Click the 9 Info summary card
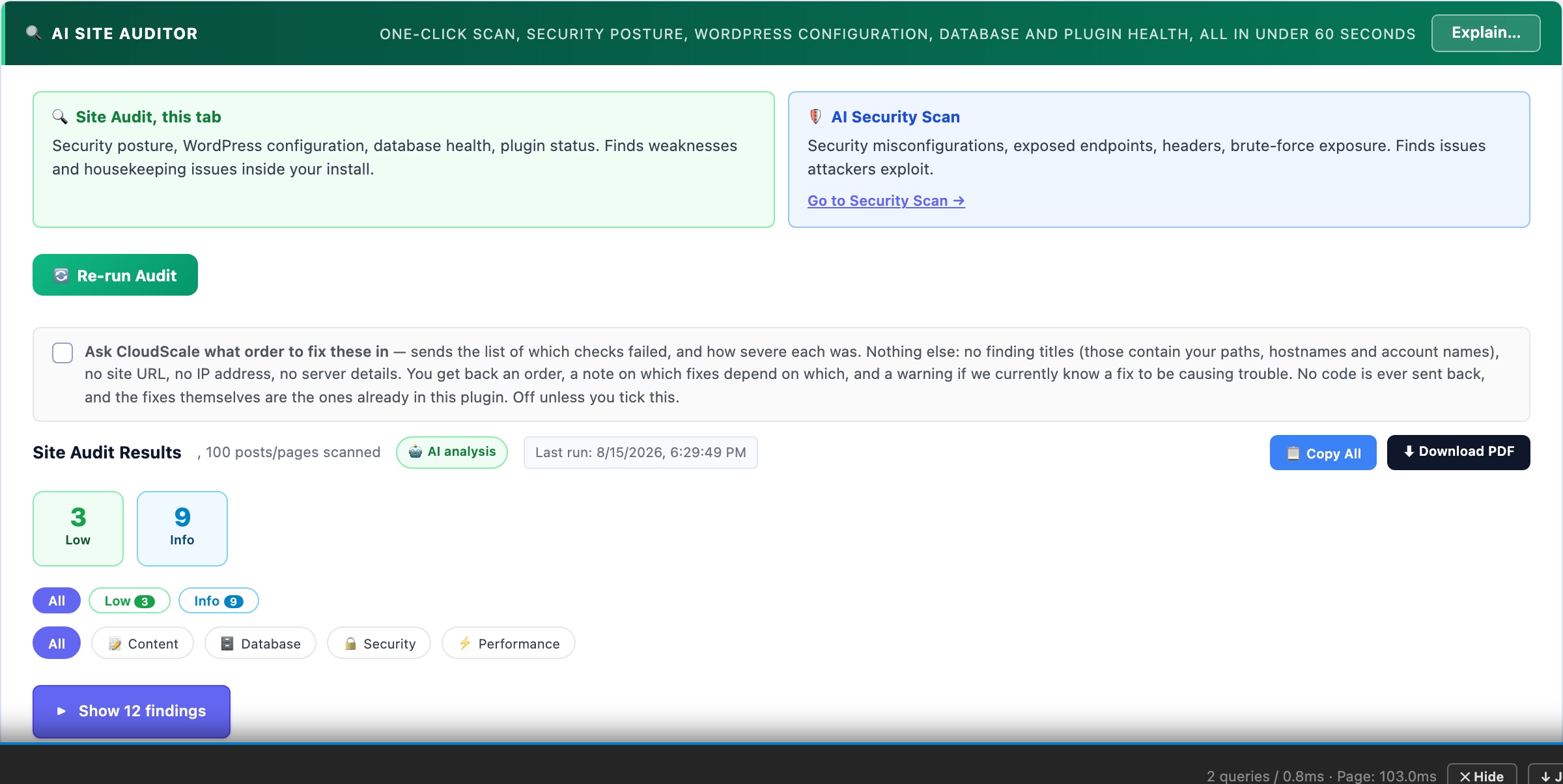 point(182,529)
